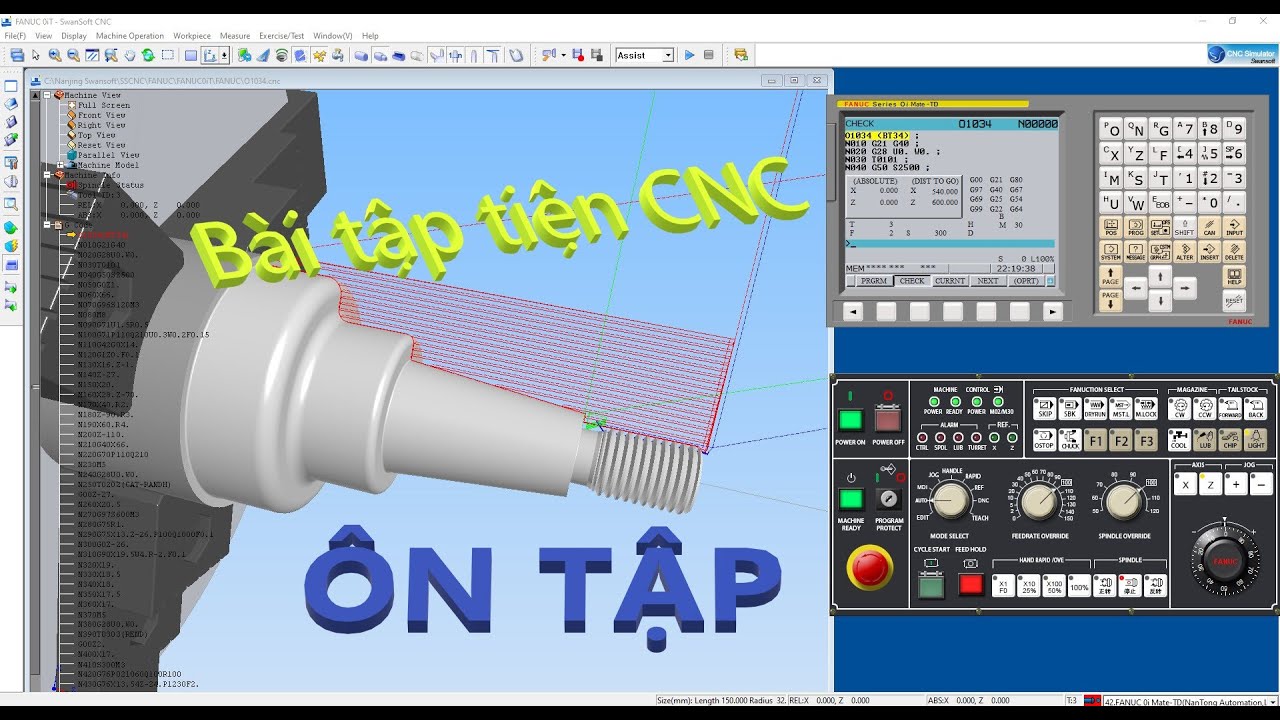Screen dimensions: 1280x720
Task: Click the PAGE up key on the keypad
Action: click(1110, 276)
